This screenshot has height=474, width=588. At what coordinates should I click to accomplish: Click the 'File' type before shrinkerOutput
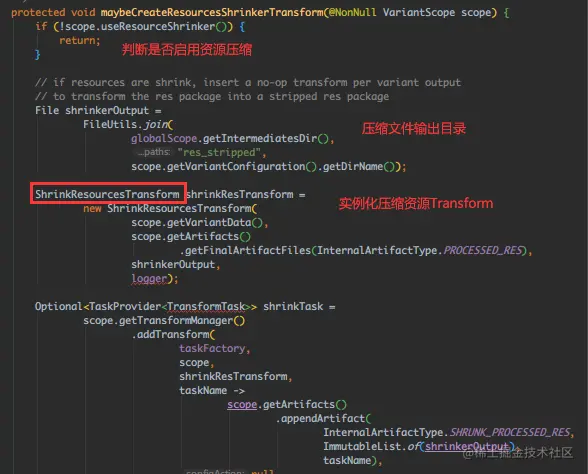point(47,110)
